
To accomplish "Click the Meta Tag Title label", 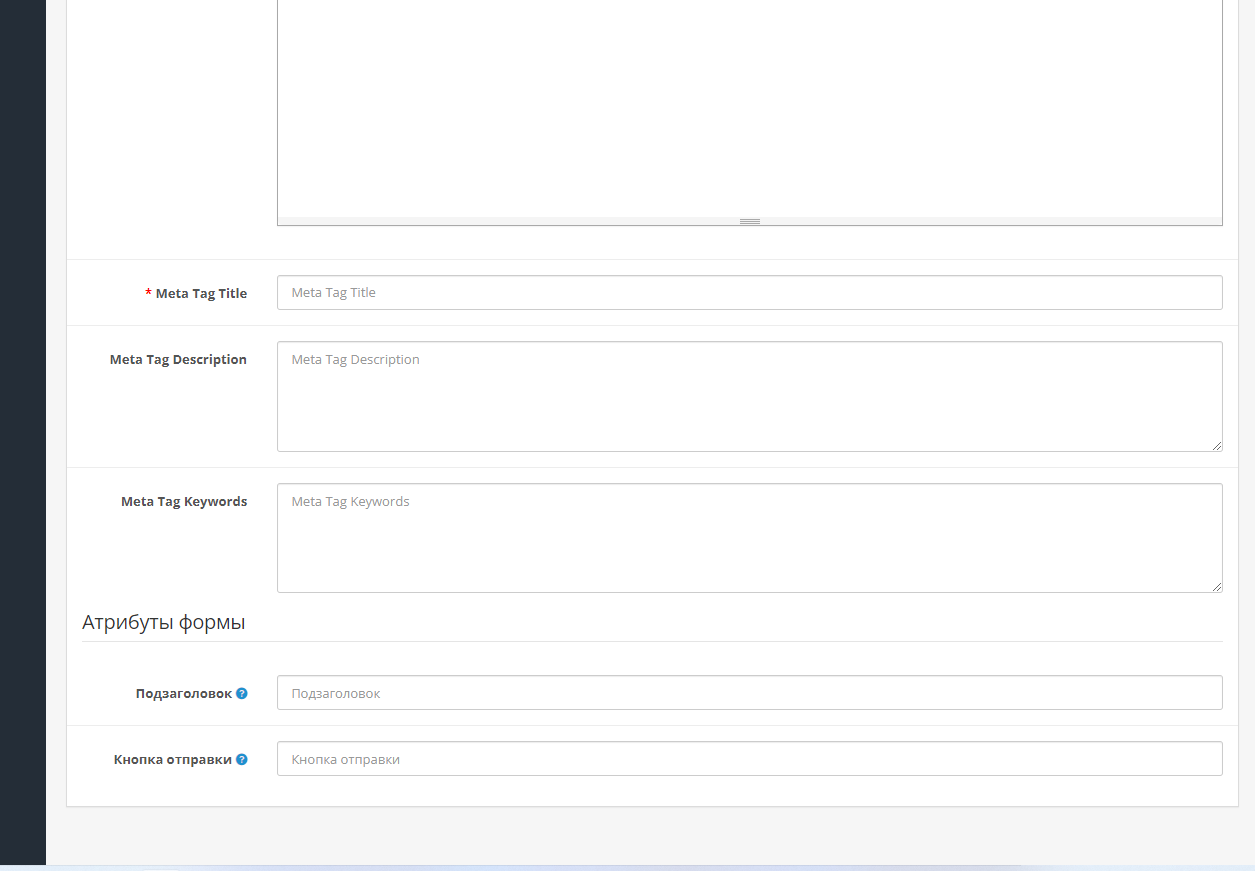I will click(201, 293).
